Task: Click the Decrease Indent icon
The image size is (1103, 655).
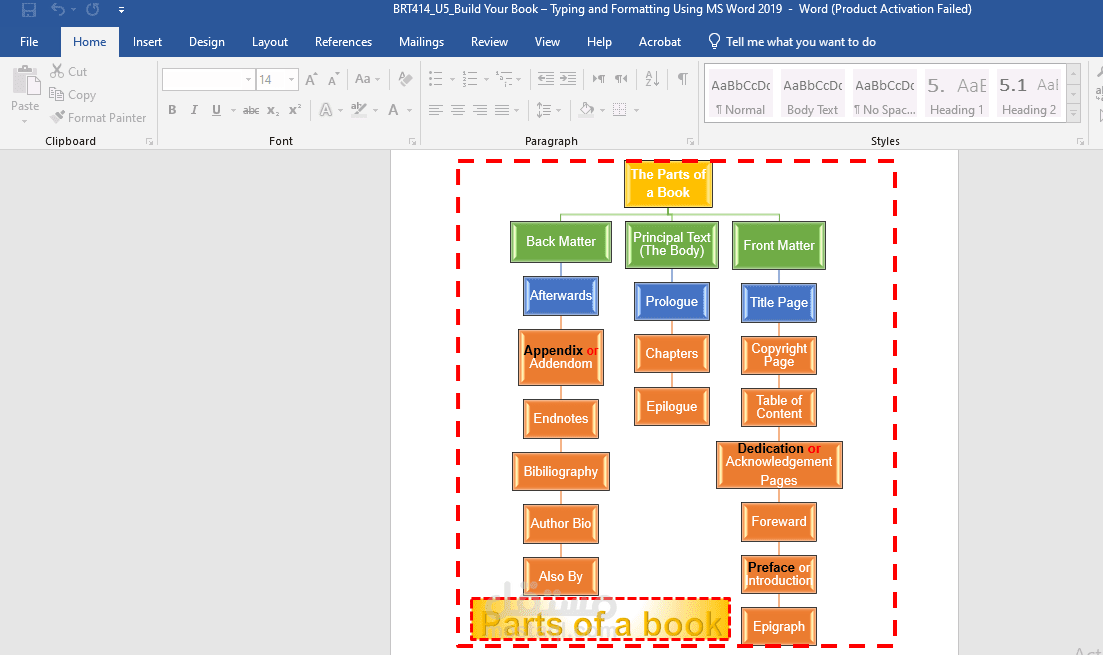Action: pos(546,79)
